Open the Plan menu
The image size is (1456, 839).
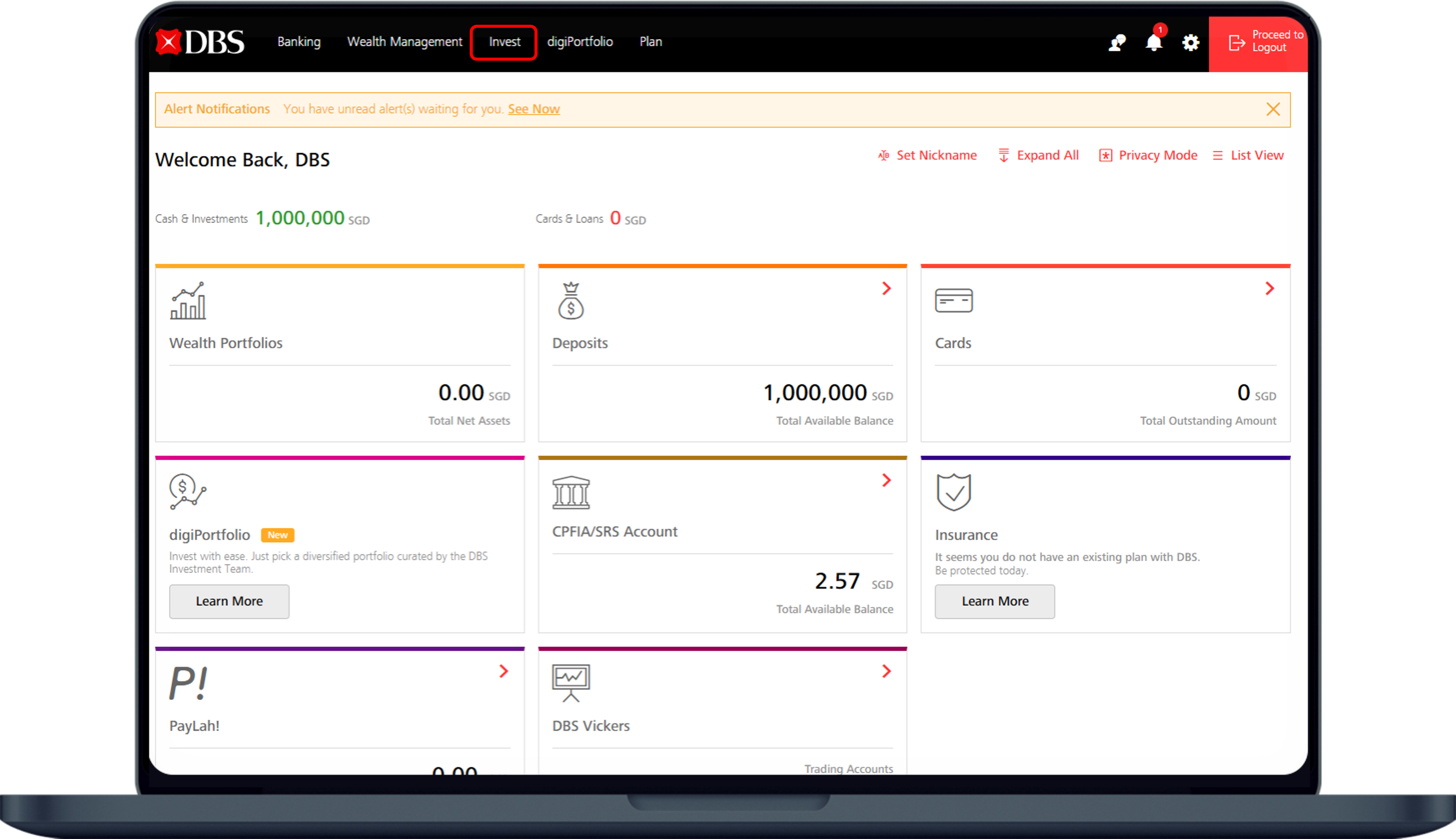click(651, 41)
